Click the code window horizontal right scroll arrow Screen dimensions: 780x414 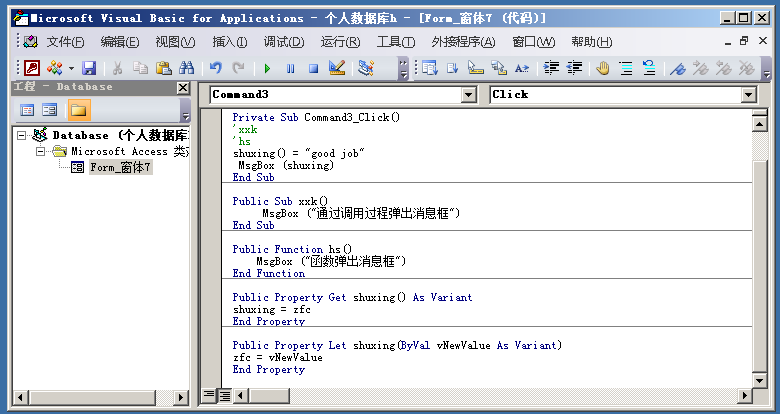point(745,396)
